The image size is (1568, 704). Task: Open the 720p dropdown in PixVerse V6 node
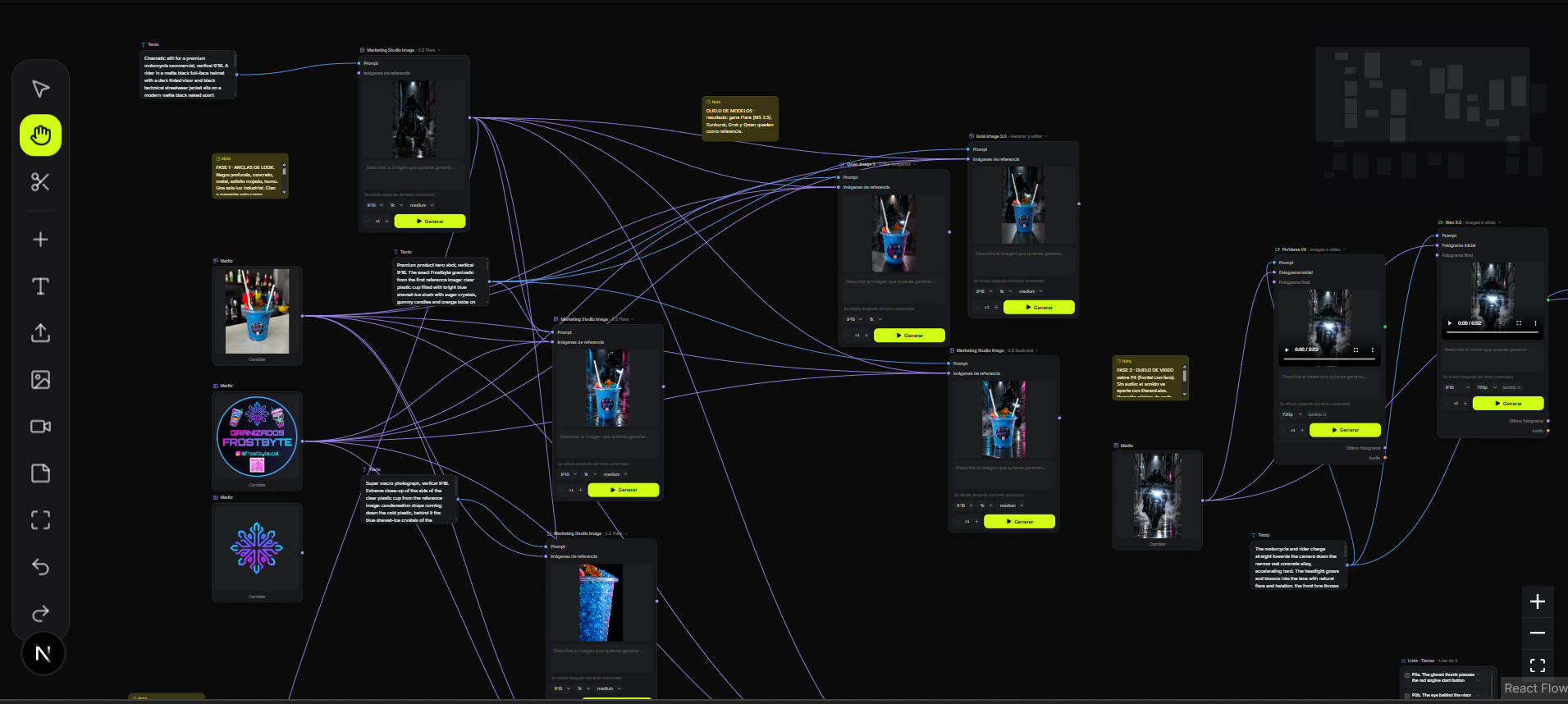click(1291, 414)
